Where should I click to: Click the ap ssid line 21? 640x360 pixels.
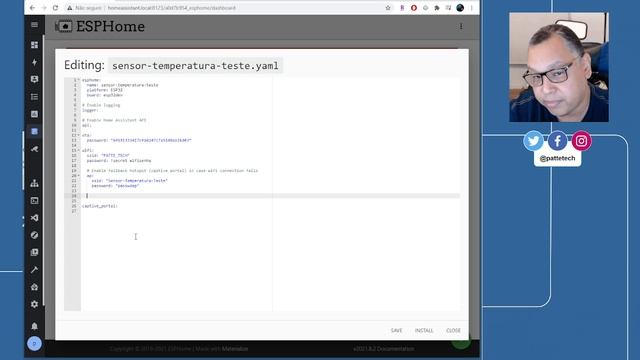[x=129, y=180]
